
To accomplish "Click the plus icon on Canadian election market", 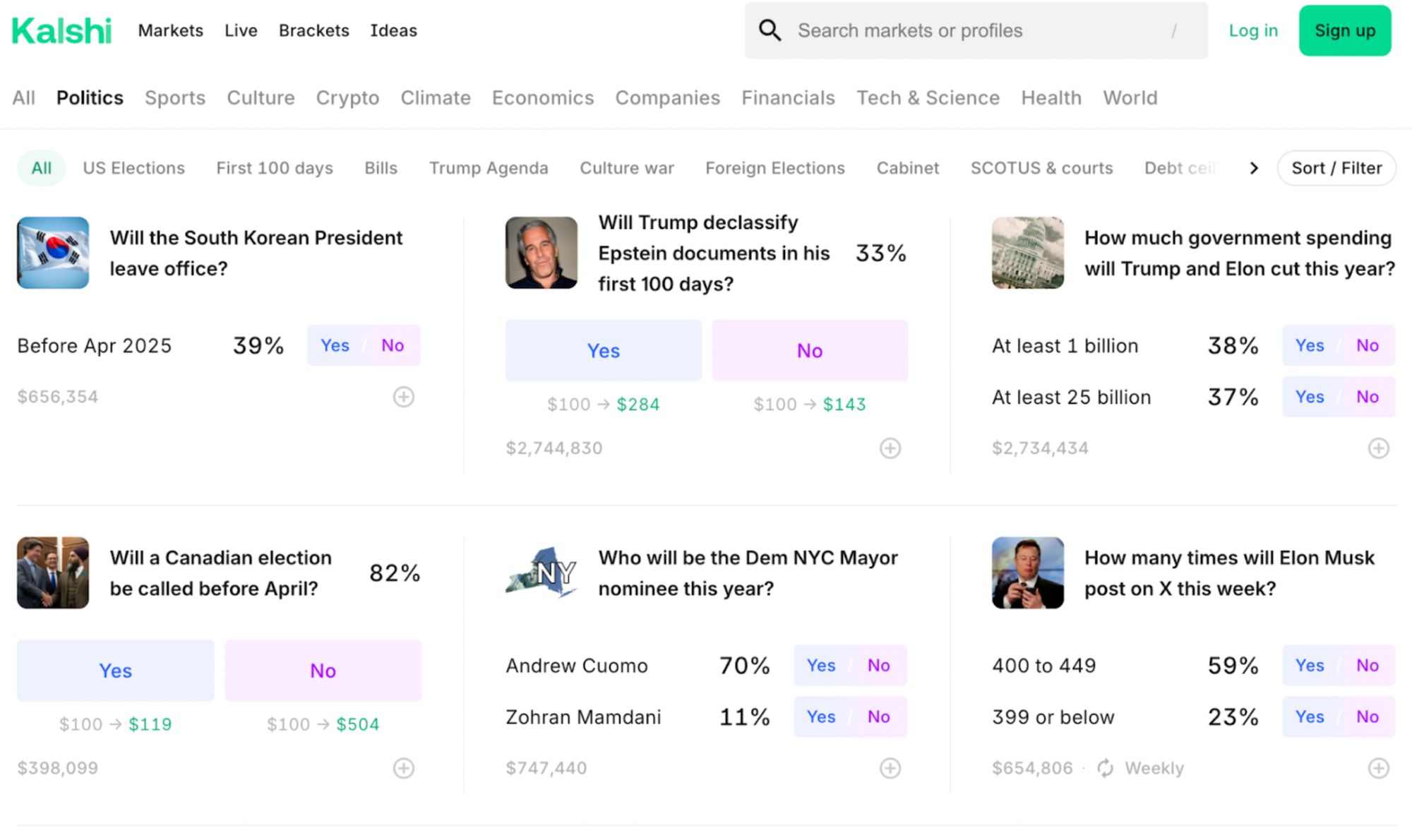I will tap(403, 768).
